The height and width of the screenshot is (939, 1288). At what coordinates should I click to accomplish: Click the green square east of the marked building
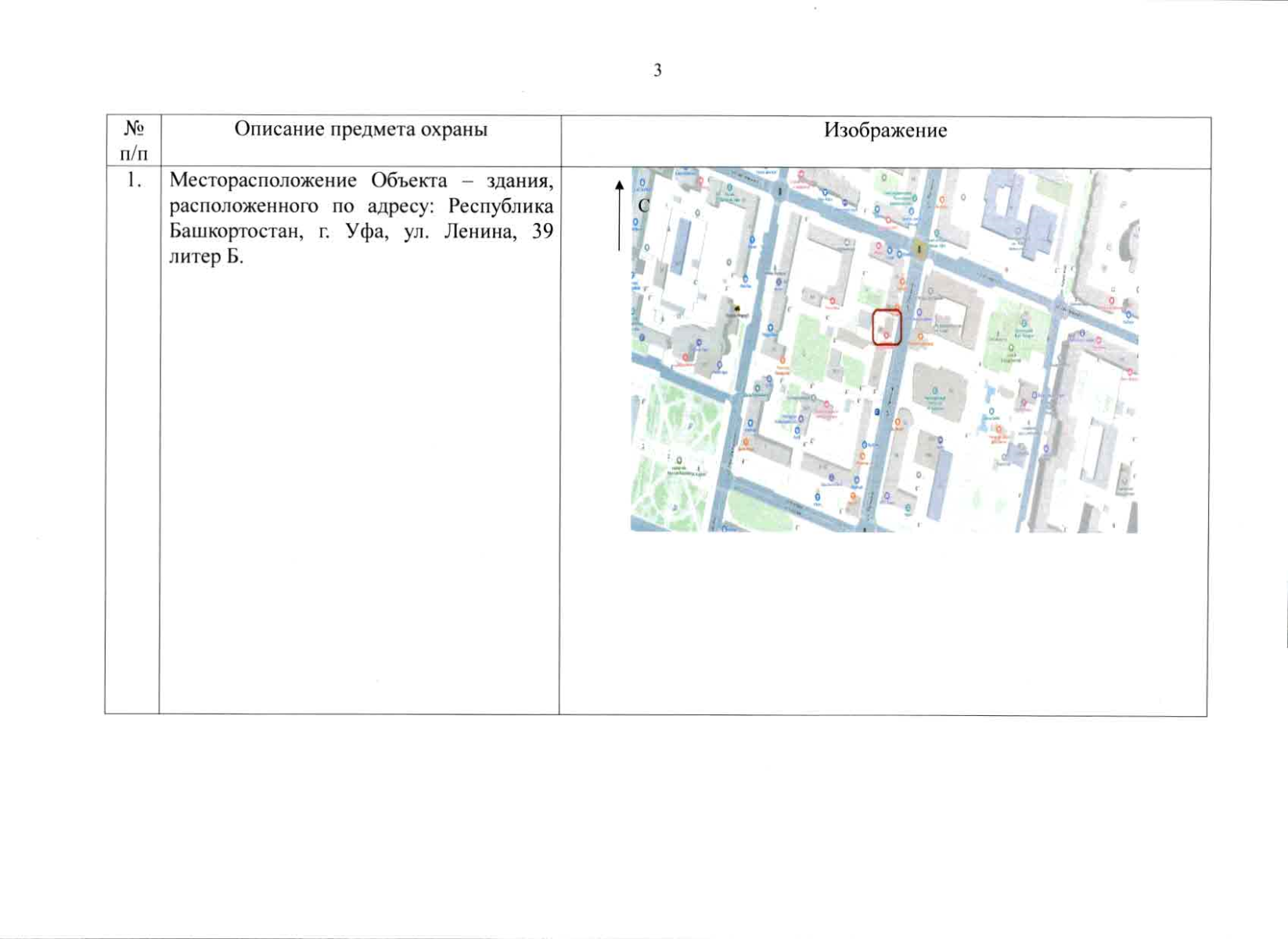tap(1016, 336)
